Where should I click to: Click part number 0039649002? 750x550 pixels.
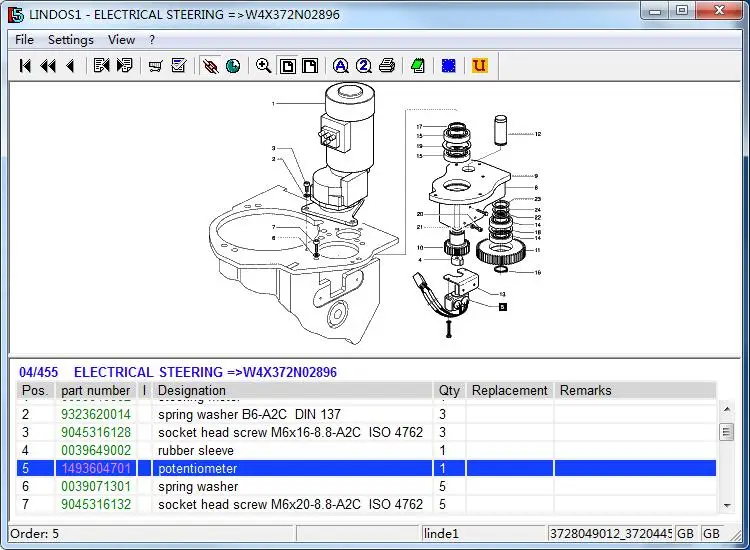(96, 451)
